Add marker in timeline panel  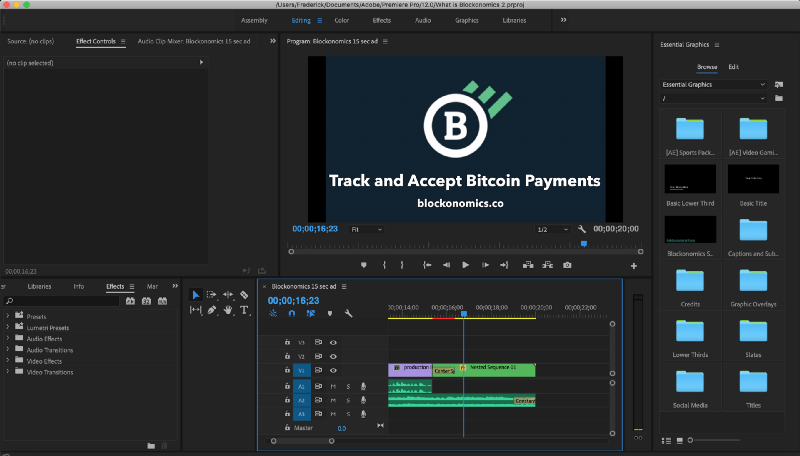coord(330,313)
